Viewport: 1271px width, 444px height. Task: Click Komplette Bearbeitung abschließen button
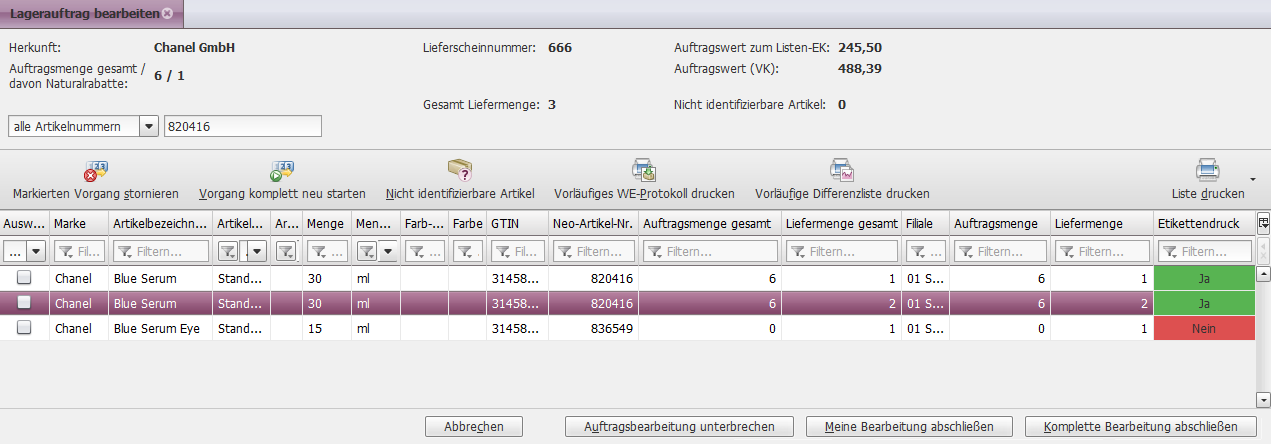point(1142,426)
